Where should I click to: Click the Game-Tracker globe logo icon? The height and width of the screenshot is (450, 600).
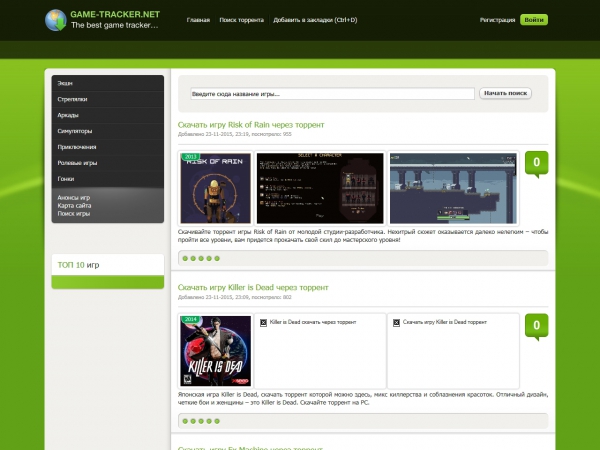click(56, 20)
